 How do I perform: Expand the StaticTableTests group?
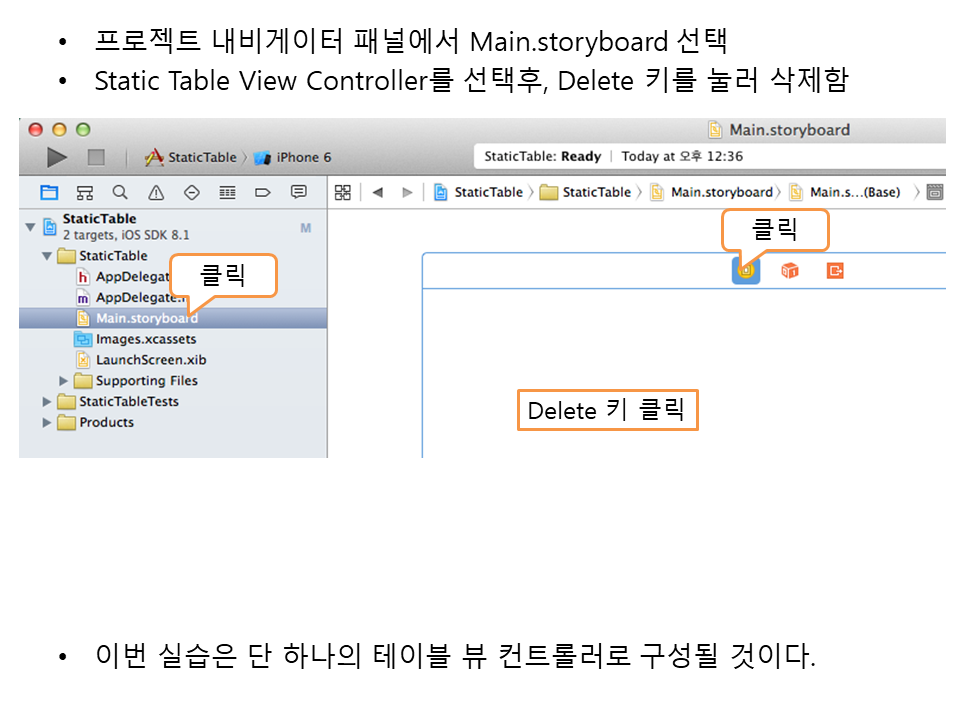(46, 402)
